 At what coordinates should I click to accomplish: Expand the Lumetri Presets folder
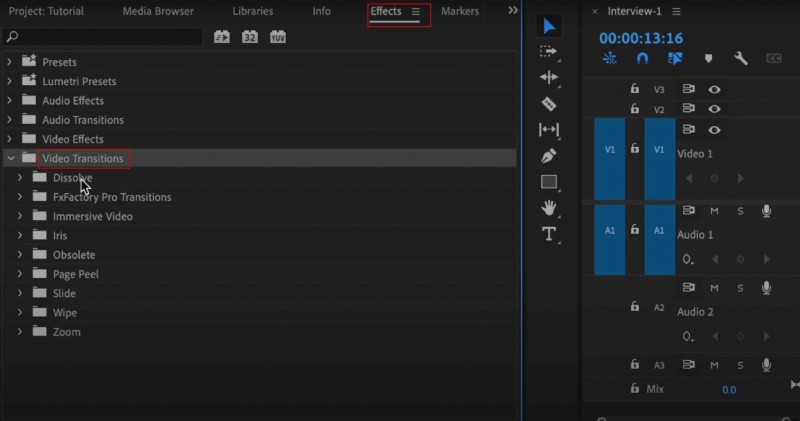coord(9,81)
